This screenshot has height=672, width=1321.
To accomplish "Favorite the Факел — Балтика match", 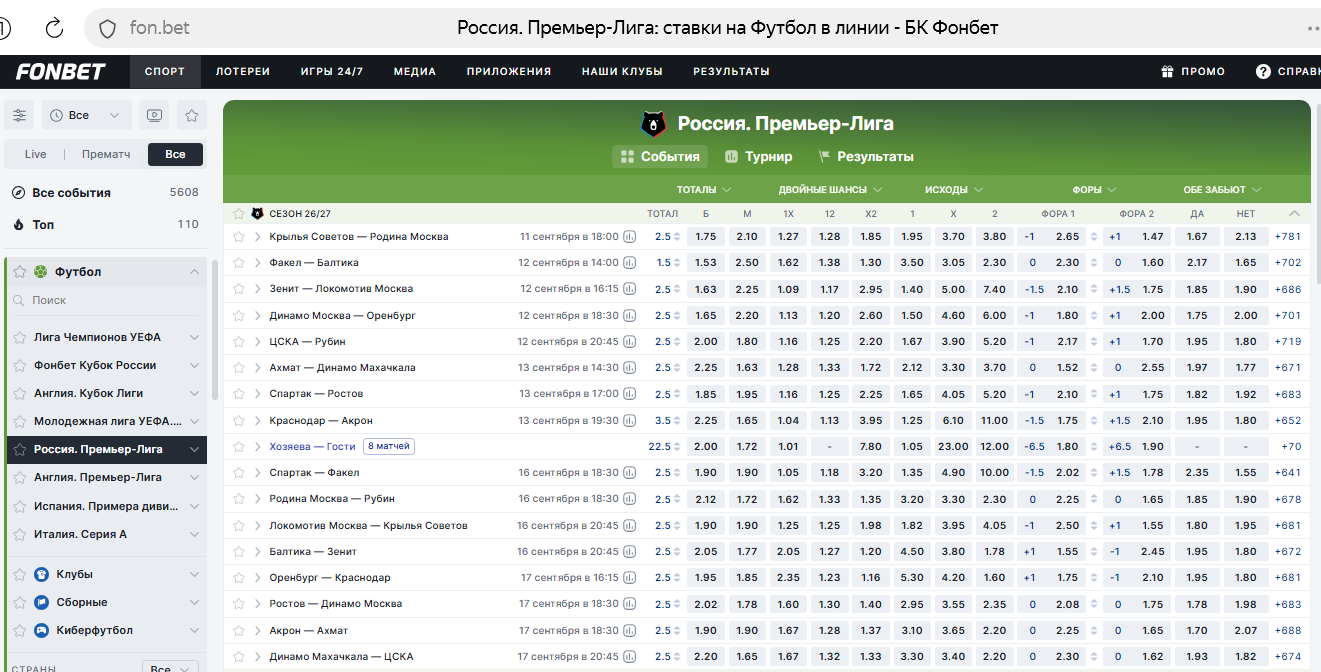I will 238,263.
